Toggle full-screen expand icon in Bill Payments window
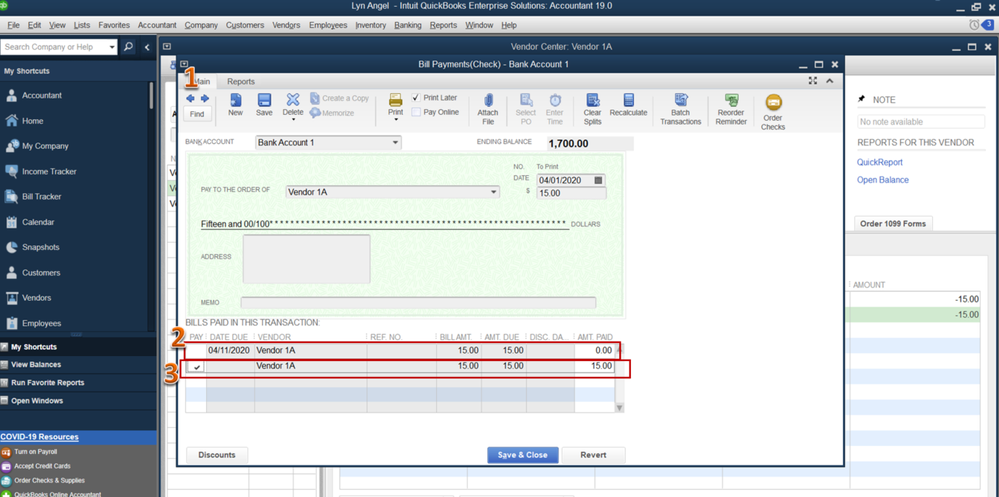The image size is (999, 497). 812,81
